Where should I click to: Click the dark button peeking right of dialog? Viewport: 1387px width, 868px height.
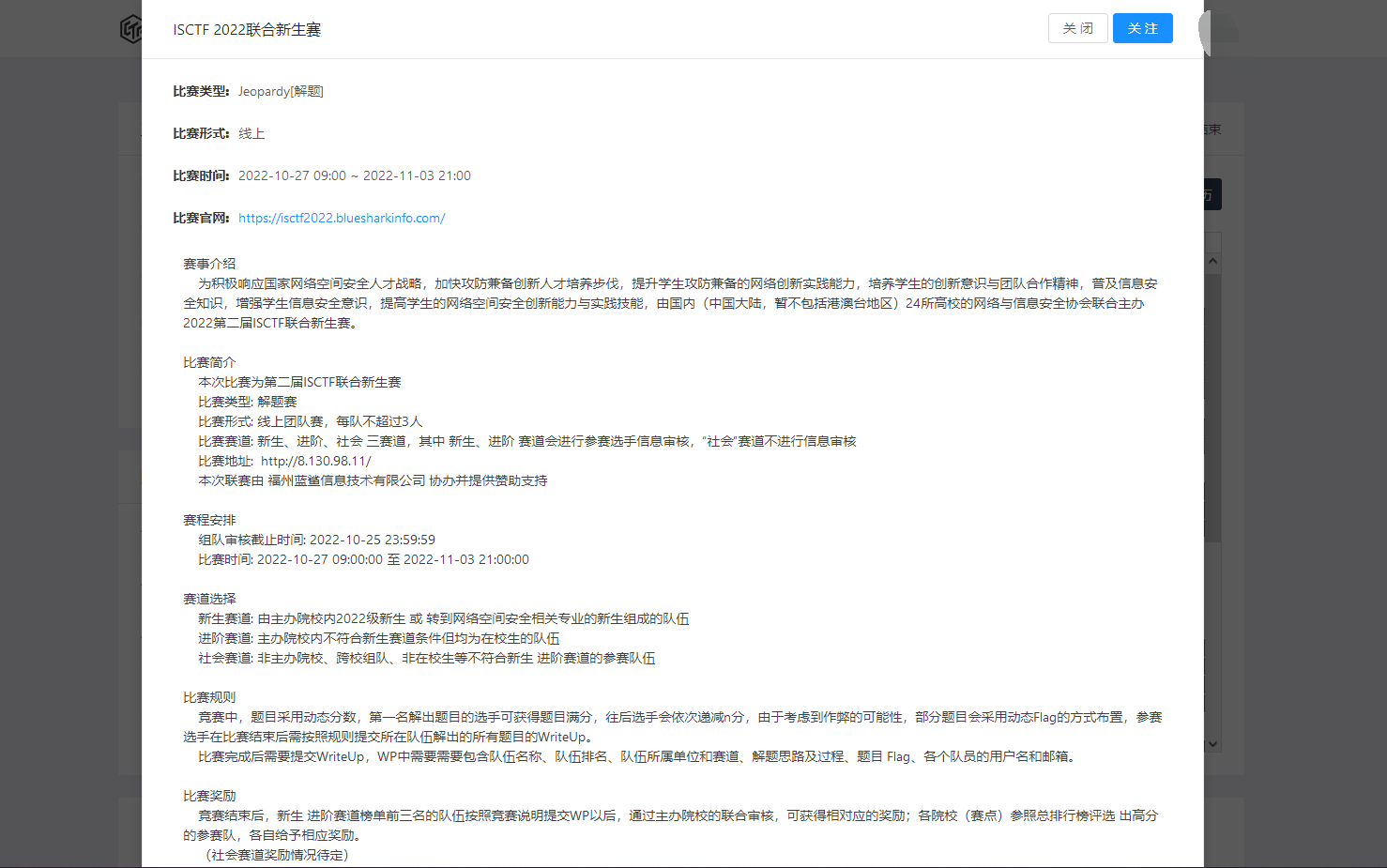click(x=1212, y=194)
